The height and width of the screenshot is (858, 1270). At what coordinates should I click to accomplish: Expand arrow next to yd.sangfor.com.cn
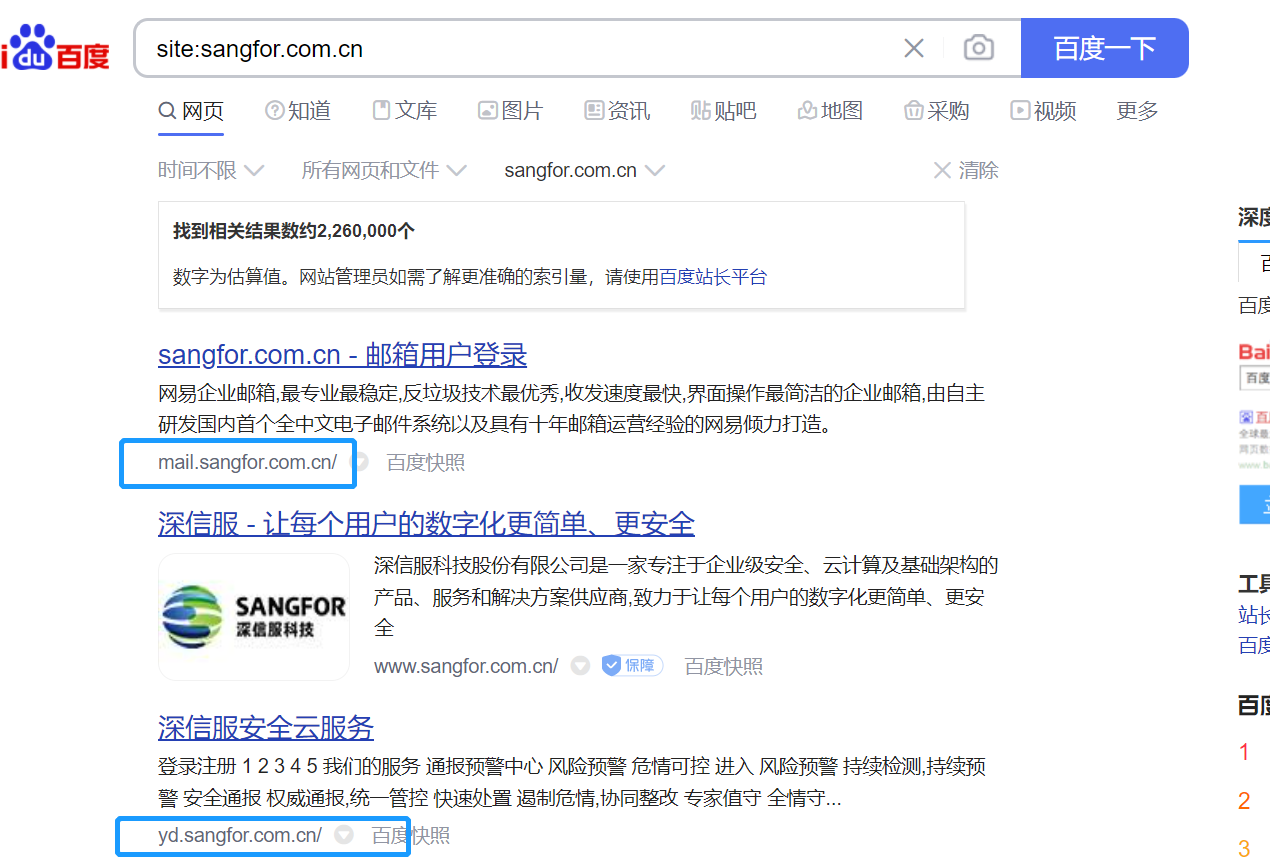(344, 835)
